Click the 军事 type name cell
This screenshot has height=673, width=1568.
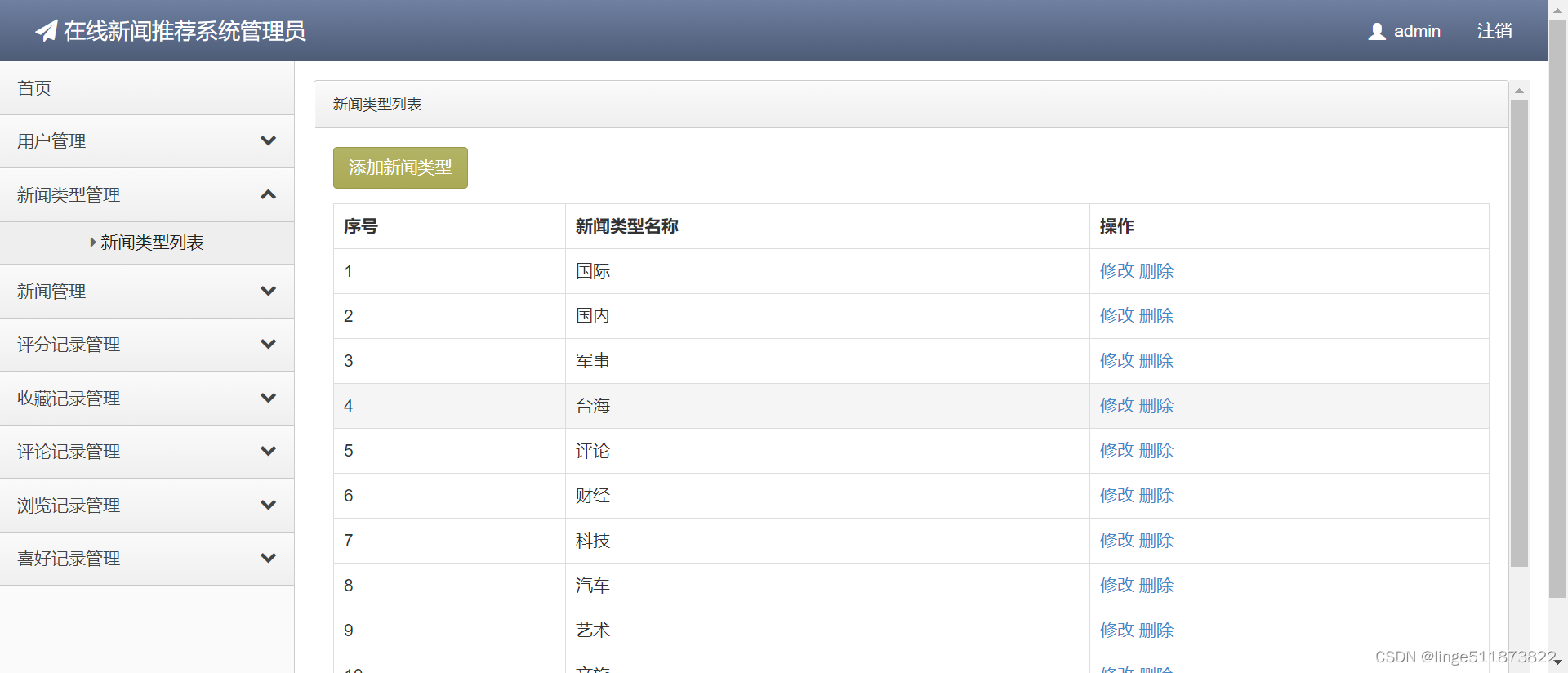827,361
